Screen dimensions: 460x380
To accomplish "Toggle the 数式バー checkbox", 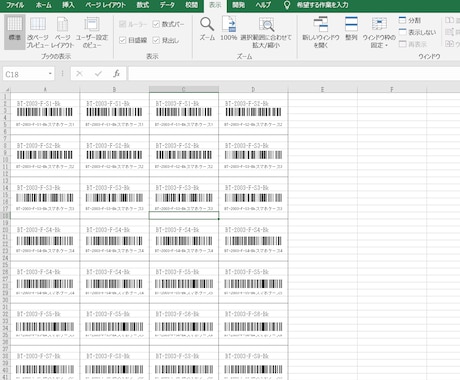I will pyautogui.click(x=156, y=24).
